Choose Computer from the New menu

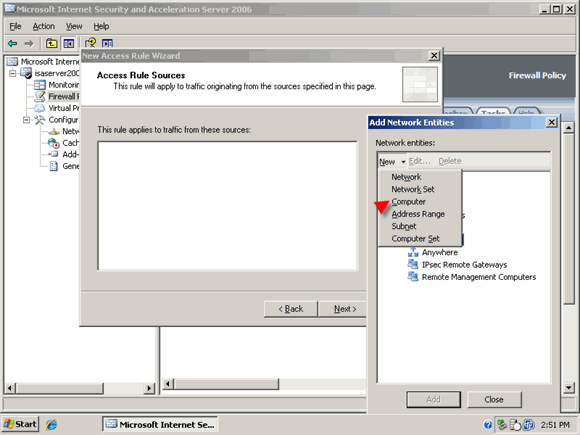[408, 202]
